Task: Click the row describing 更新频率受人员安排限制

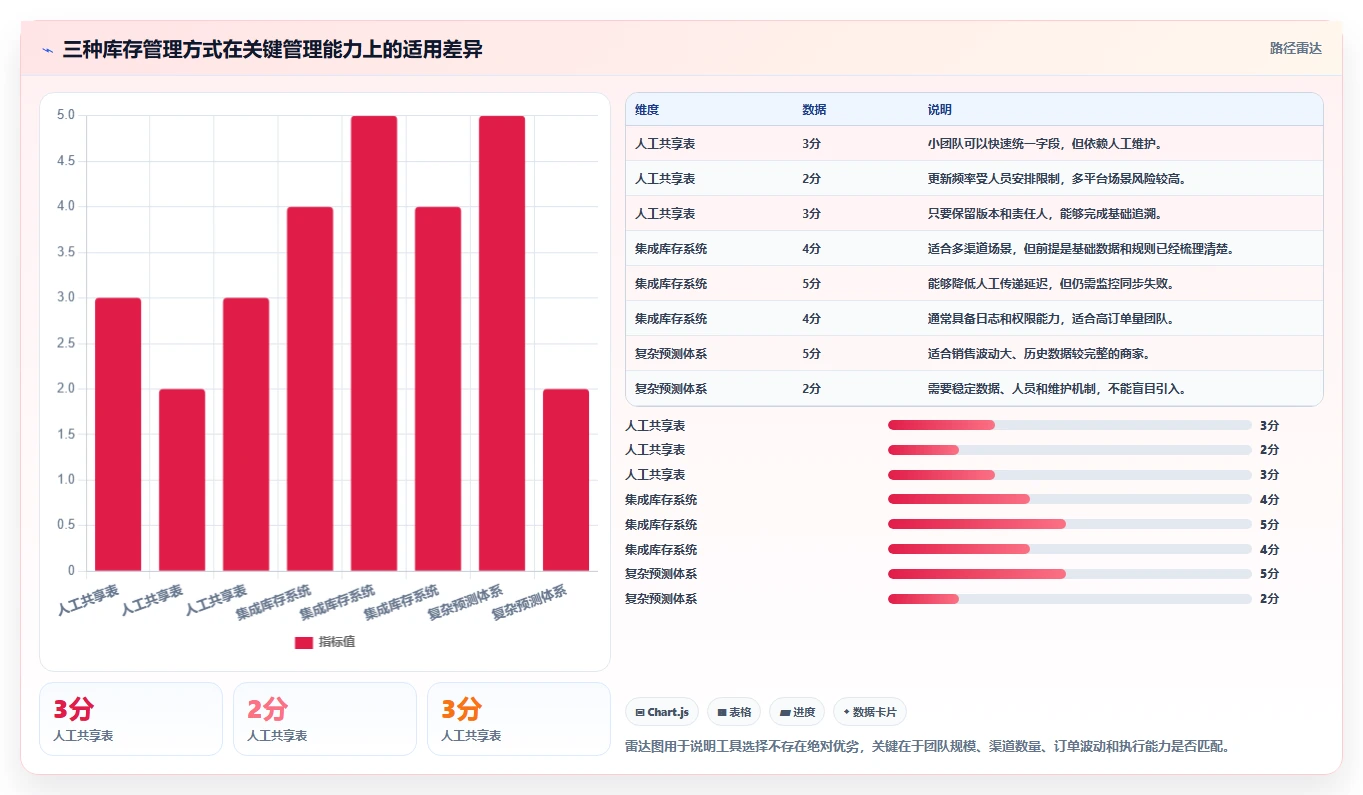Action: (x=974, y=179)
